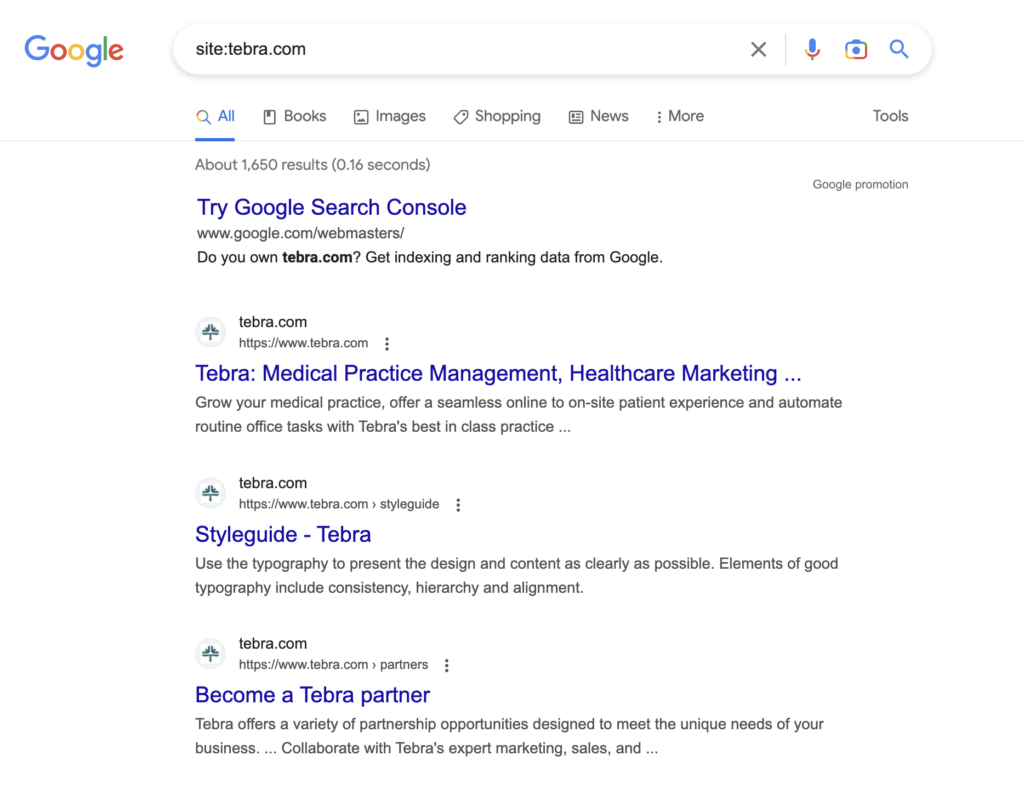Switch to the Books tab

tap(295, 116)
